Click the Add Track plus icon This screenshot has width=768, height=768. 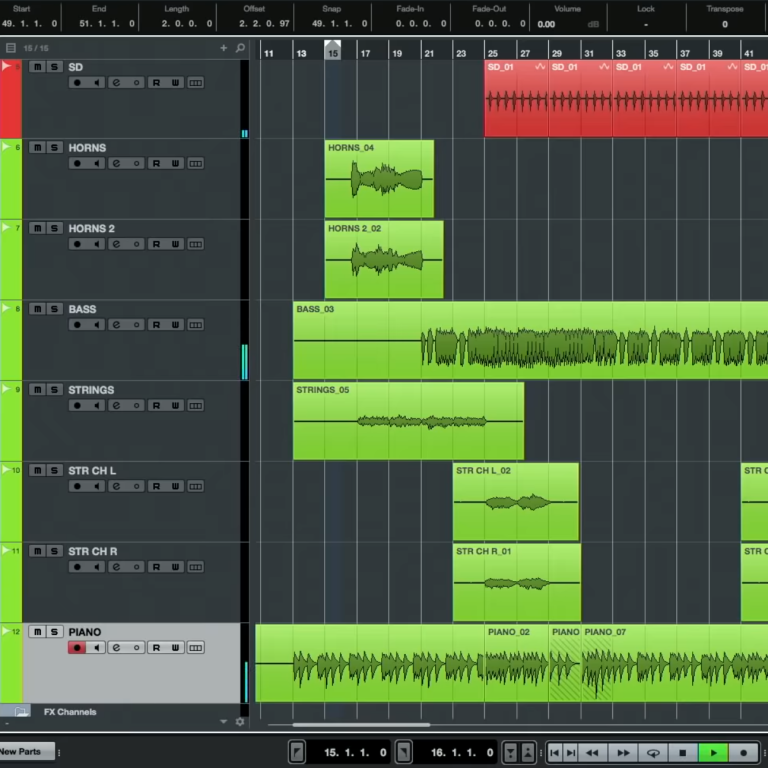tap(224, 48)
